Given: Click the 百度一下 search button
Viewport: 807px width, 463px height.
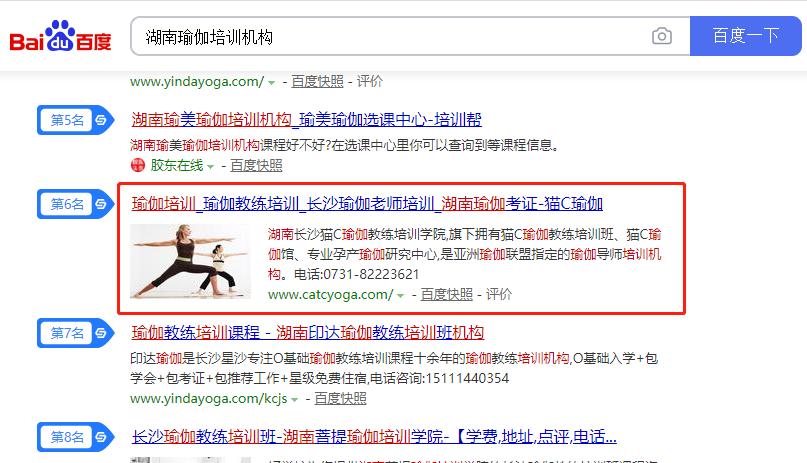Looking at the screenshot, I should 745,36.
